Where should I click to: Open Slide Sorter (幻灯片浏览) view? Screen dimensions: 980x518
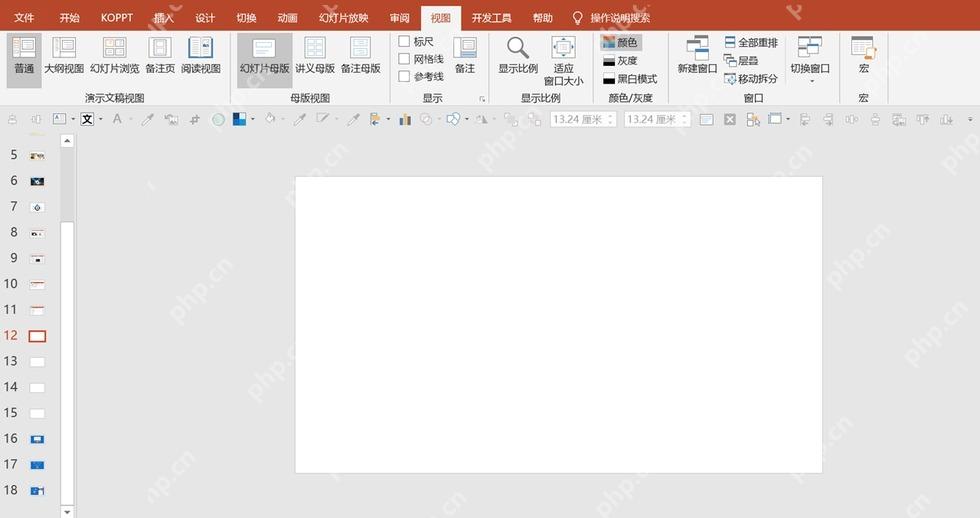[114, 55]
